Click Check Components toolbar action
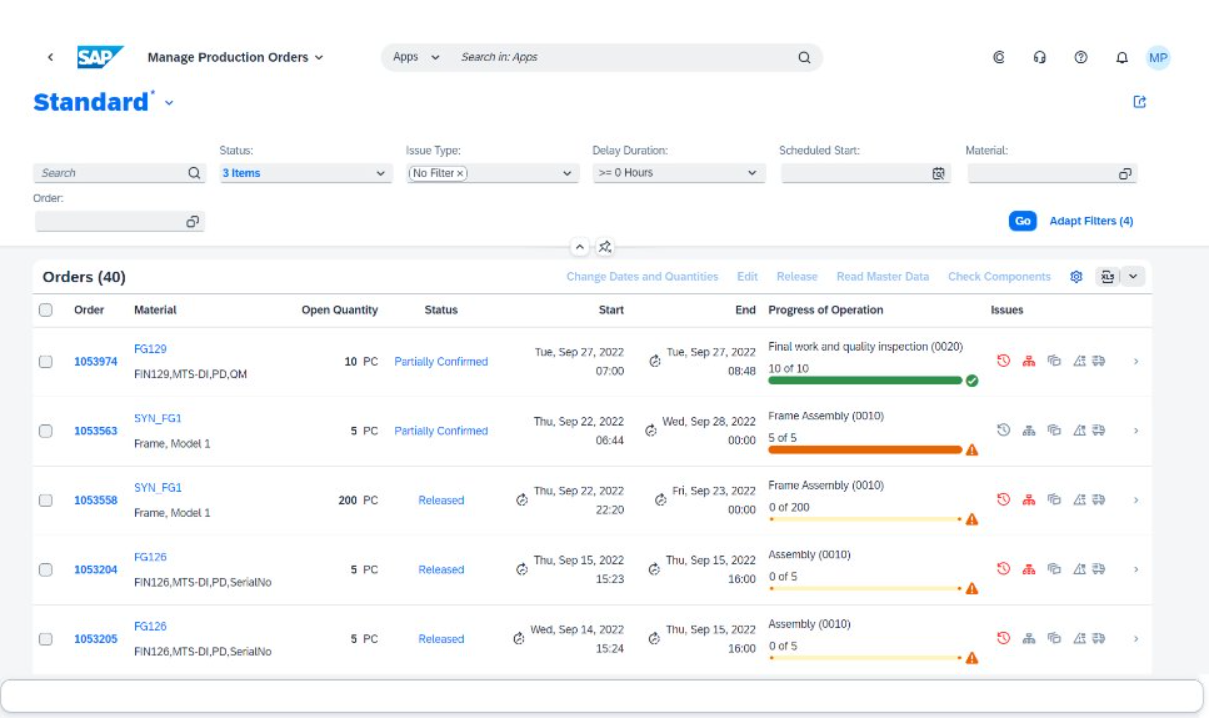The image size is (1213, 721). pyautogui.click(x=999, y=277)
